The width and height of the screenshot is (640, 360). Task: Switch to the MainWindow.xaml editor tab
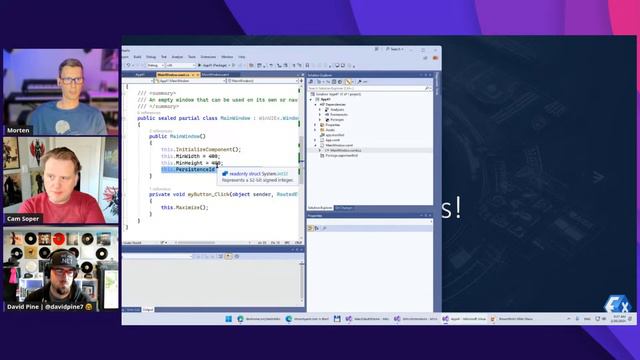click(x=215, y=75)
